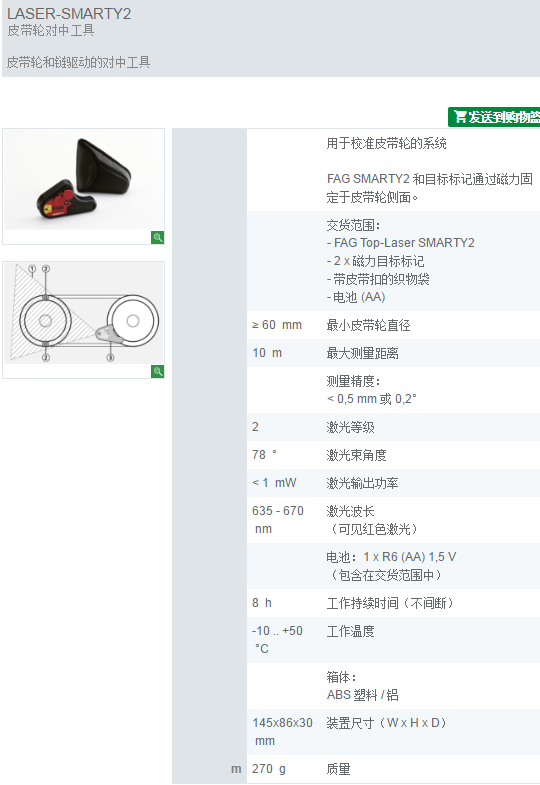
Task: Click the 激光输出功率 row label
Action: point(362,483)
